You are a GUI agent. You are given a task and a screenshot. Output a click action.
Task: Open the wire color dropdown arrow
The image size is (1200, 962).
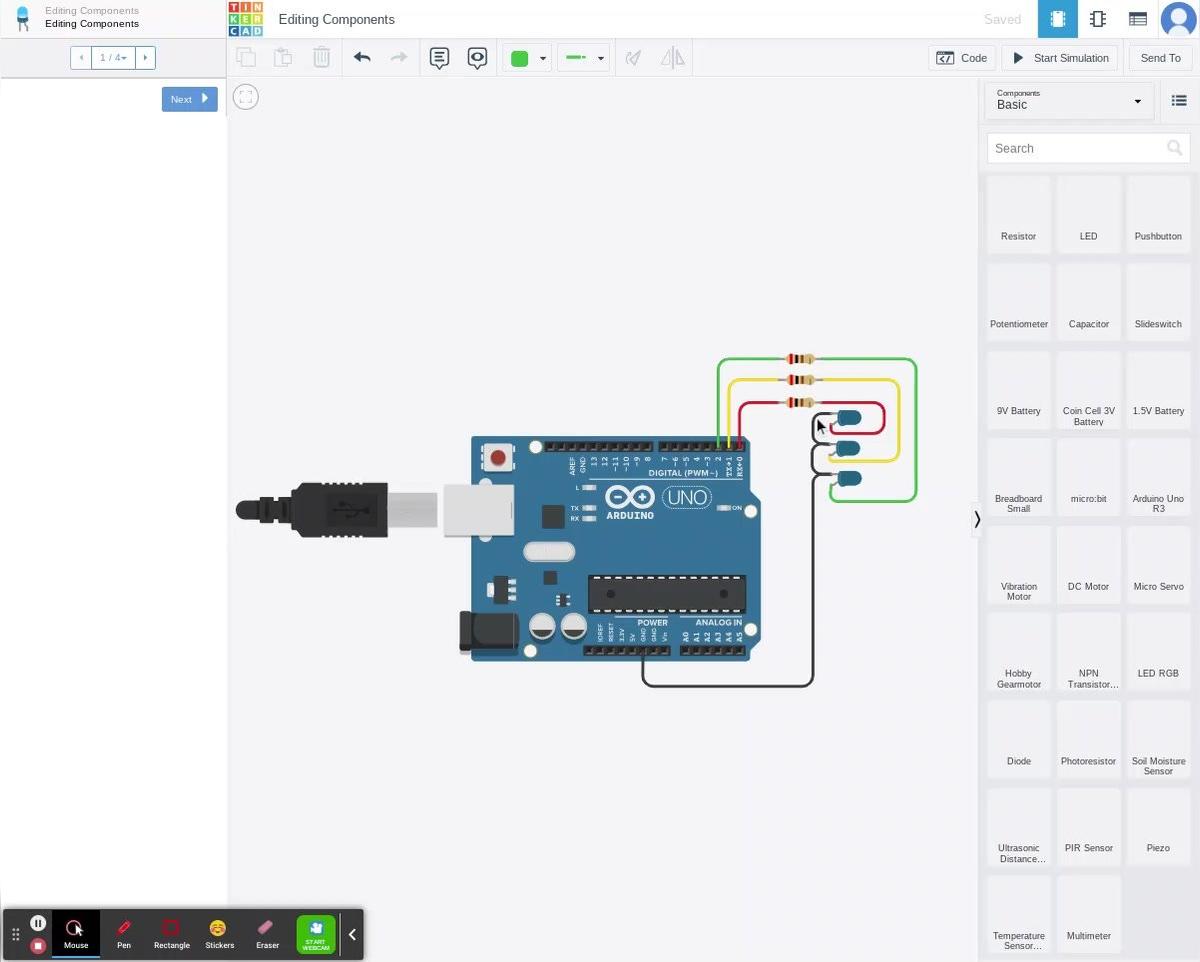[x=543, y=59]
